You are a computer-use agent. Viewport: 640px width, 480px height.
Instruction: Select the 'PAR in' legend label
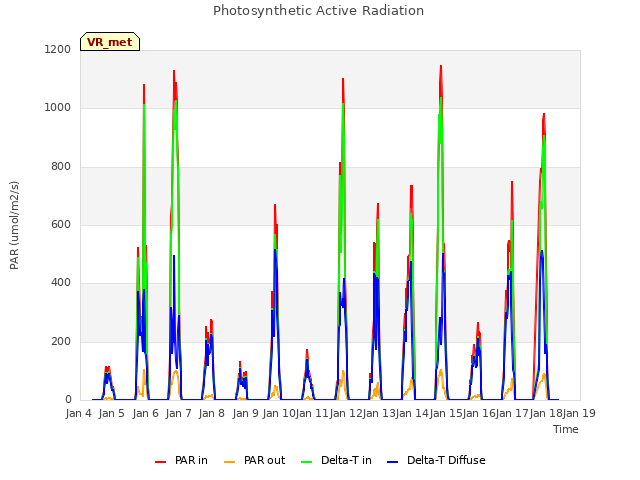[x=191, y=460]
